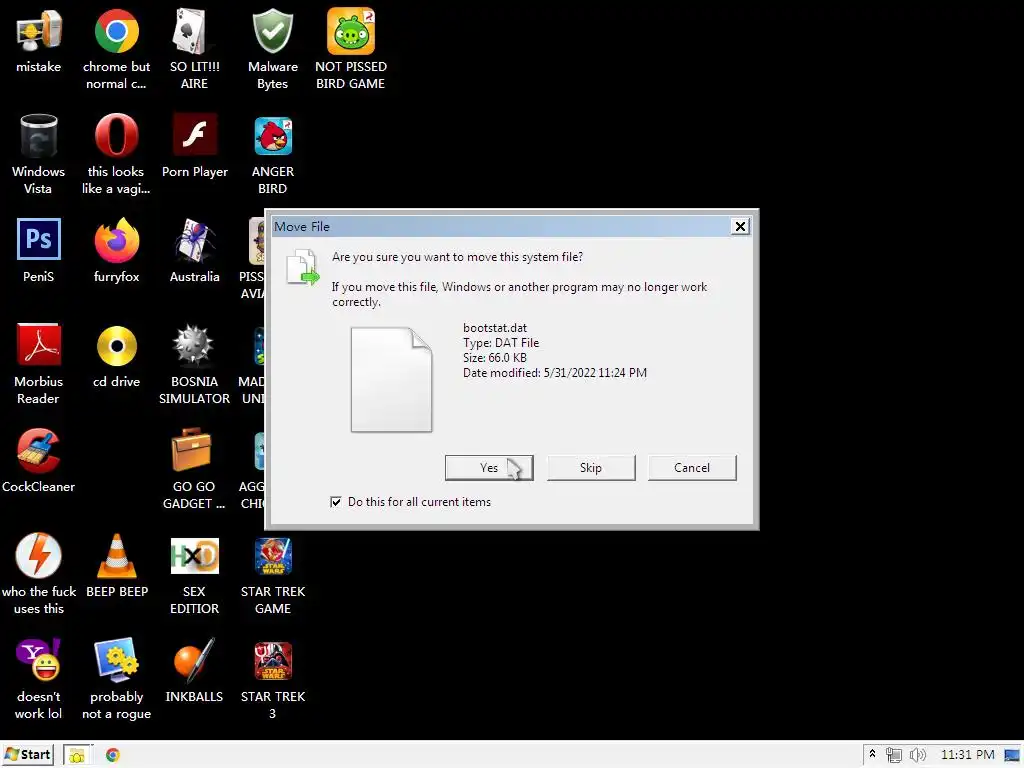Viewport: 1024px width, 768px height.
Task: Select the 'who the fuck uses this' icon
Action: click(39, 555)
